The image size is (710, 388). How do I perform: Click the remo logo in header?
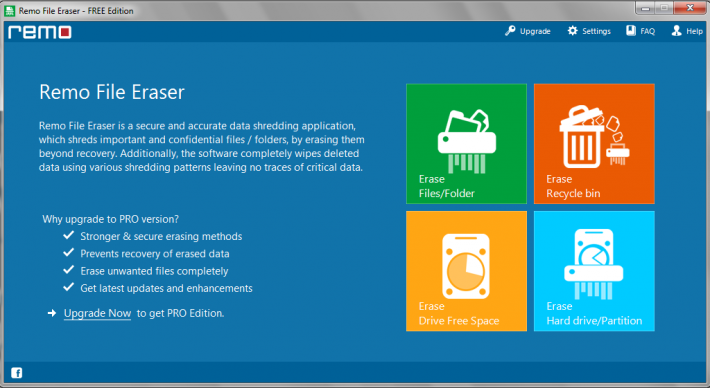click(39, 32)
